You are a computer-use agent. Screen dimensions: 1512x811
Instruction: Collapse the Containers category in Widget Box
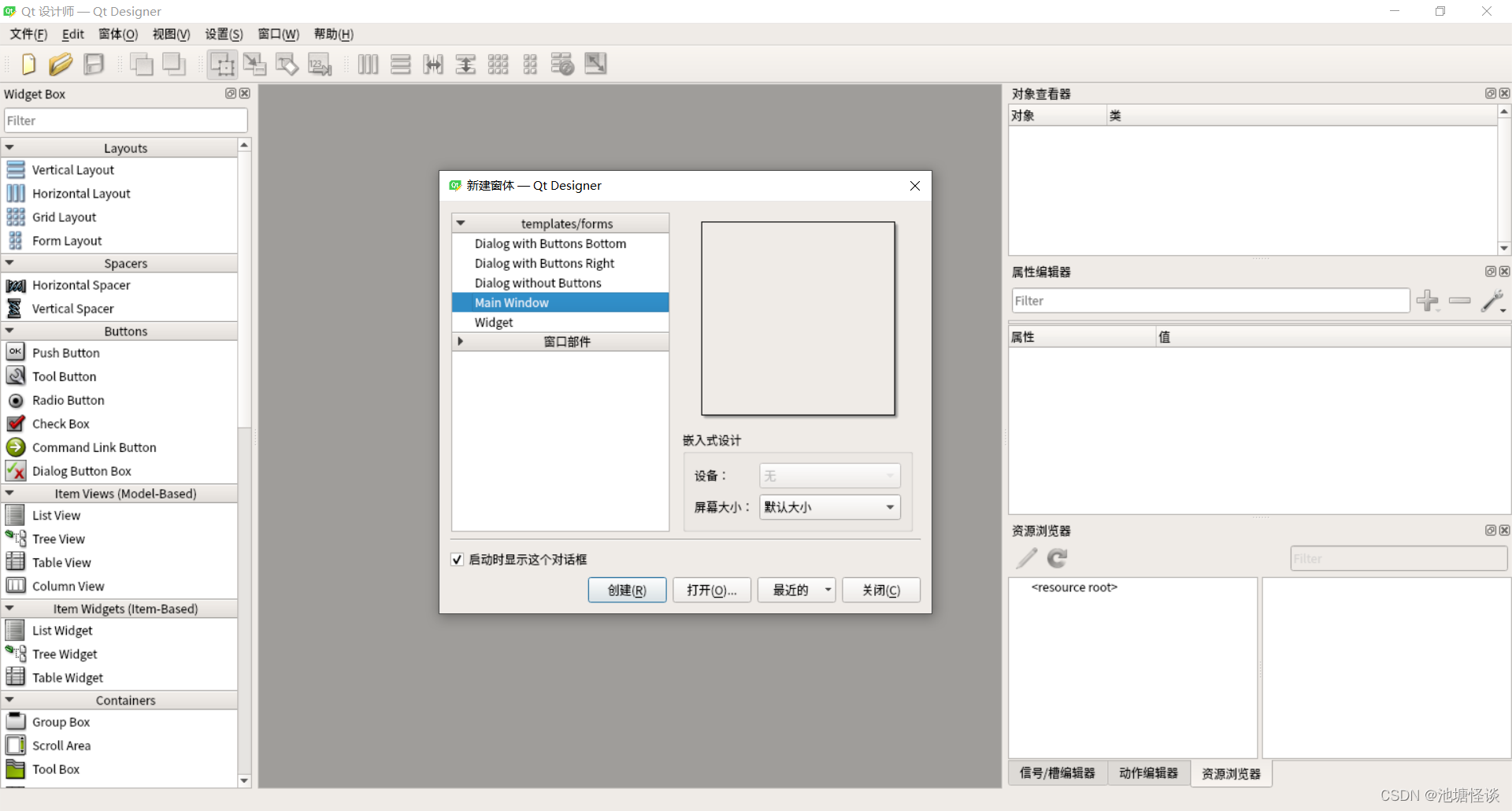9,700
